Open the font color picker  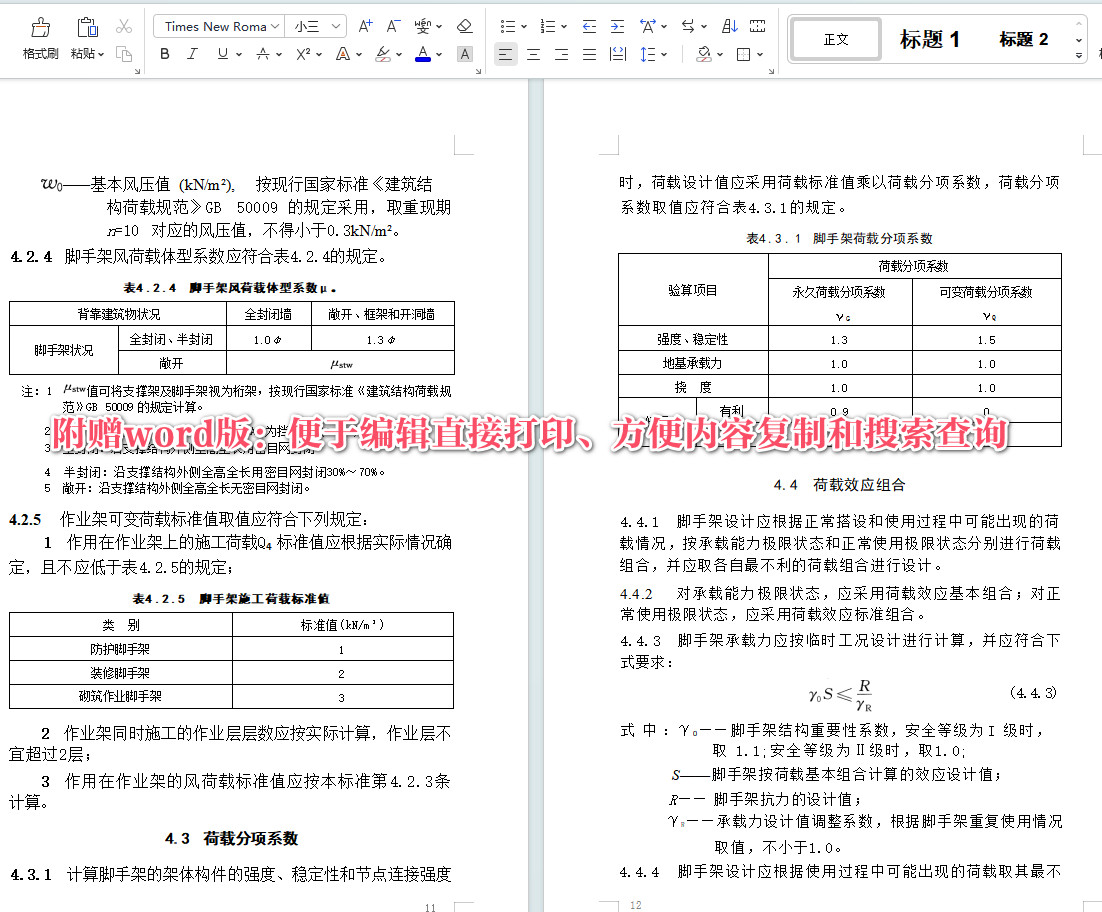[424, 54]
